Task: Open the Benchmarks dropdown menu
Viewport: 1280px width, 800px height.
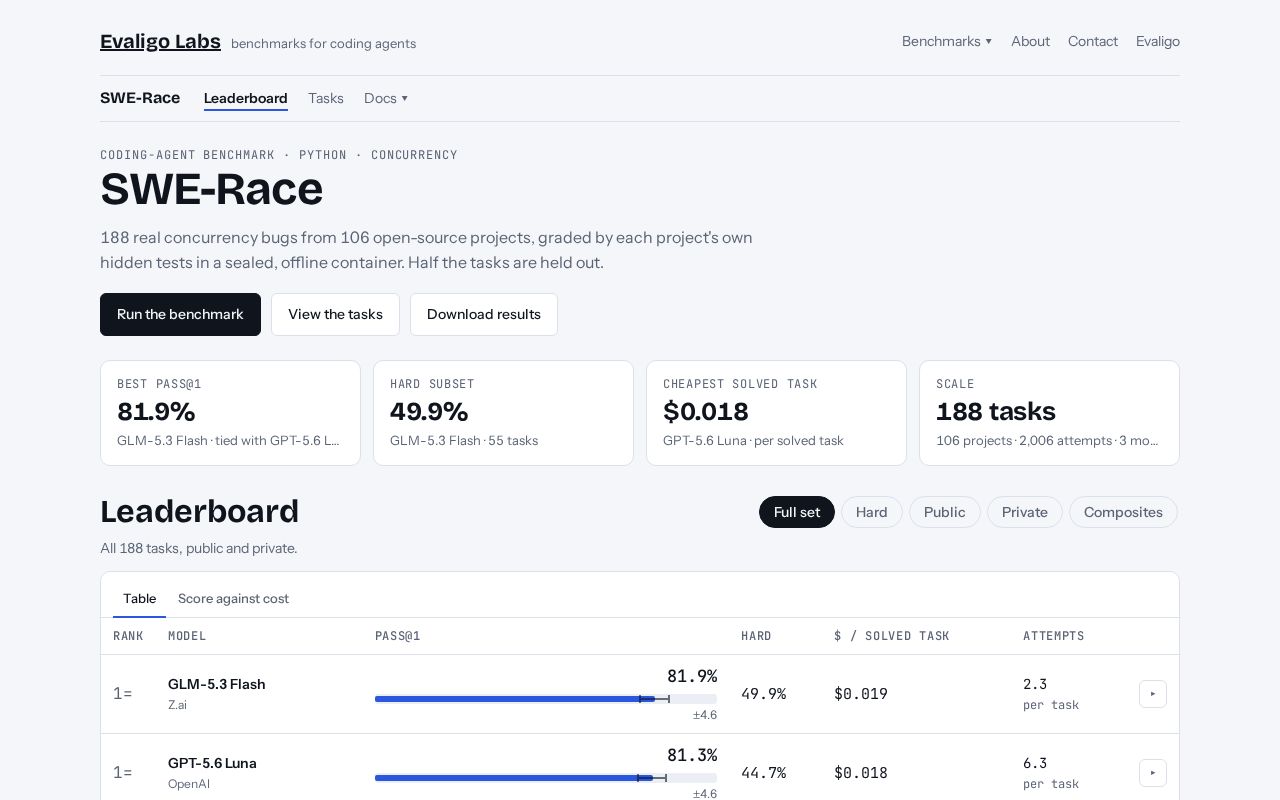Action: tap(947, 41)
